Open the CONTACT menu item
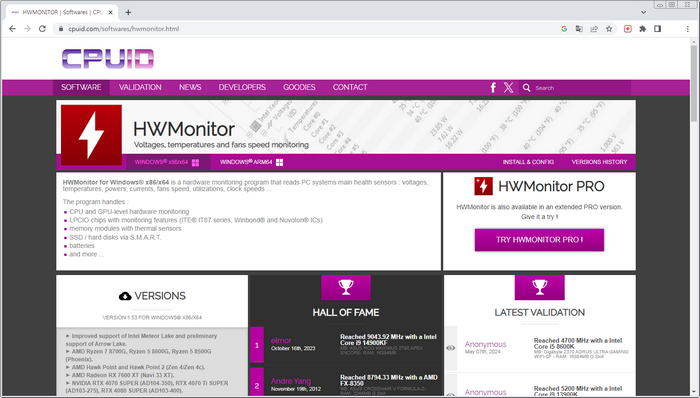Viewport: 700px width, 398px height. [350, 87]
